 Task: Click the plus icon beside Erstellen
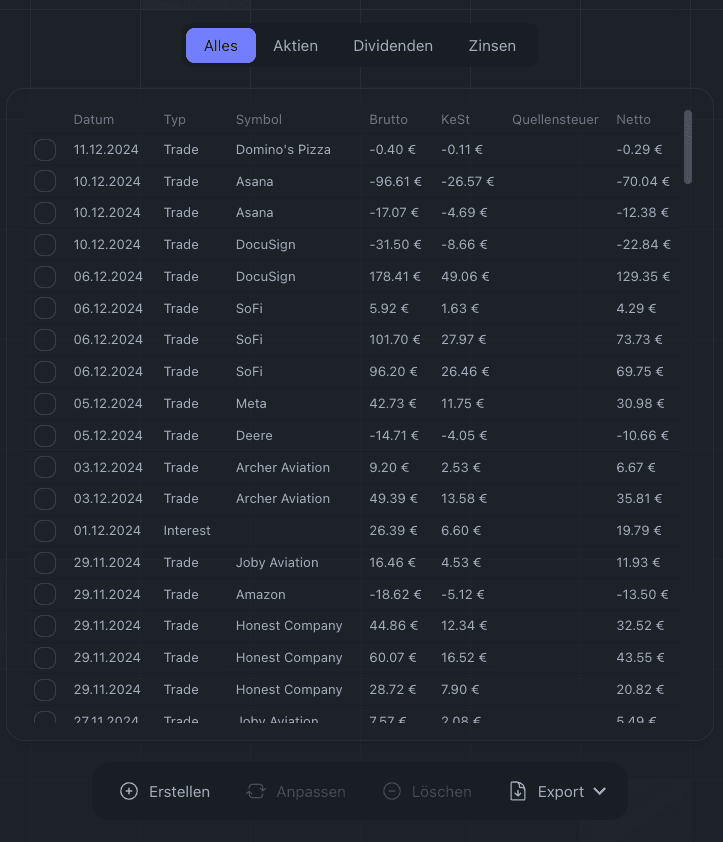[129, 791]
